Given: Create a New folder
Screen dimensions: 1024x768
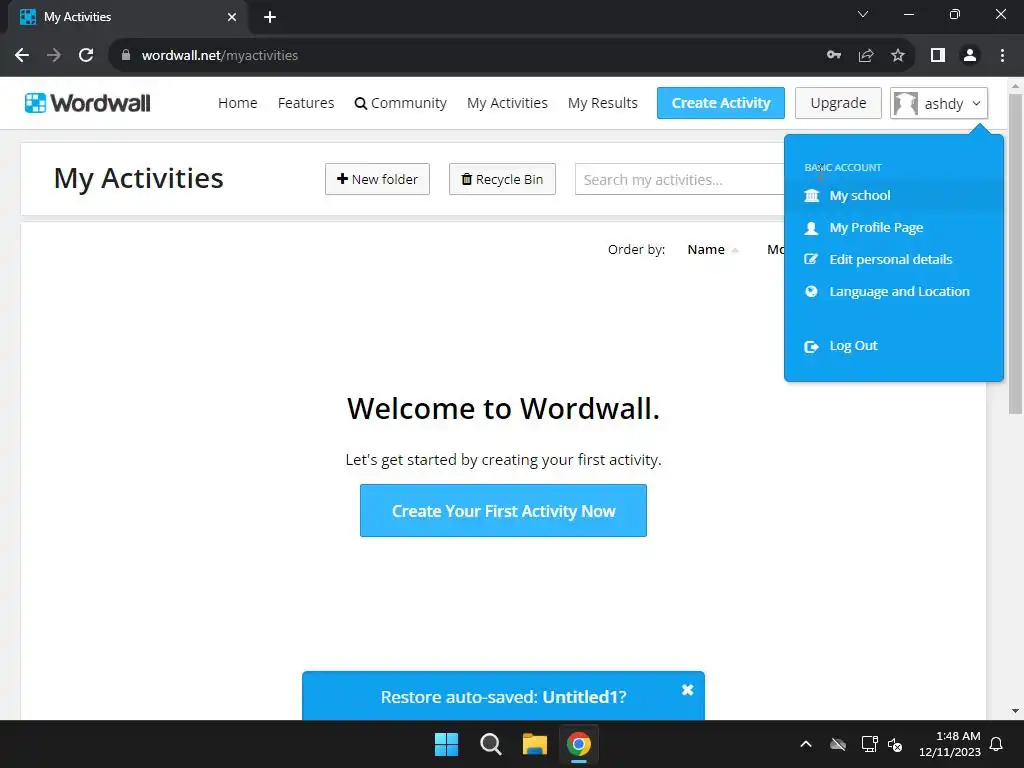Looking at the screenshot, I should point(377,179).
